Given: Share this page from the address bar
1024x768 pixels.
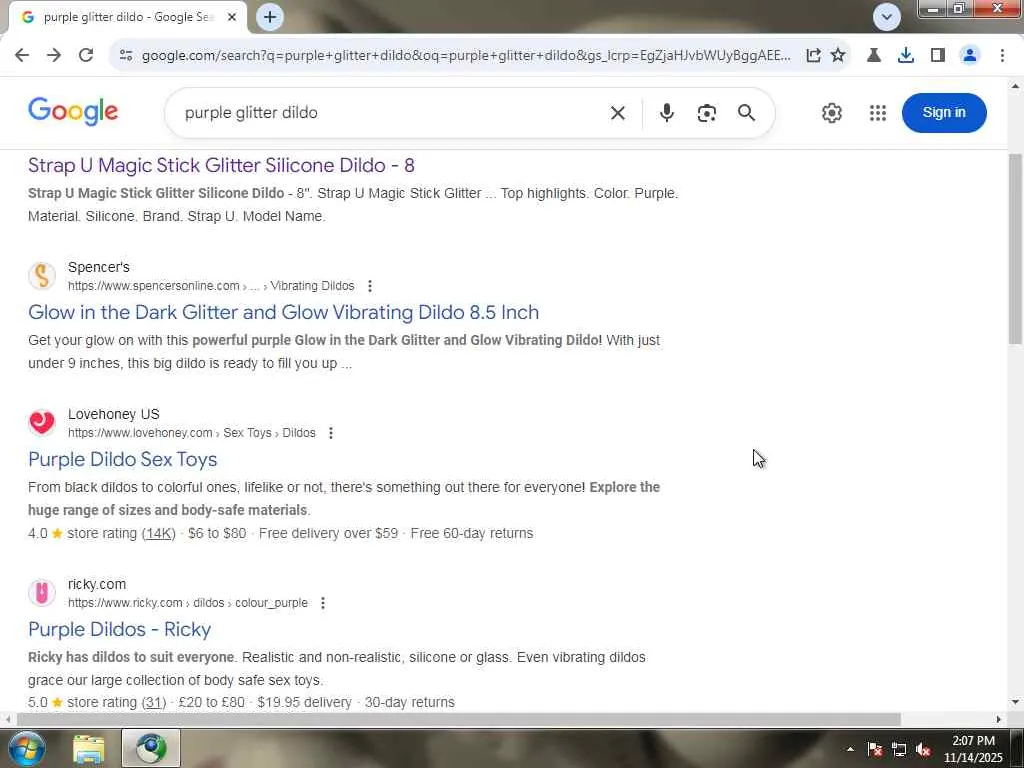Looking at the screenshot, I should coord(813,56).
